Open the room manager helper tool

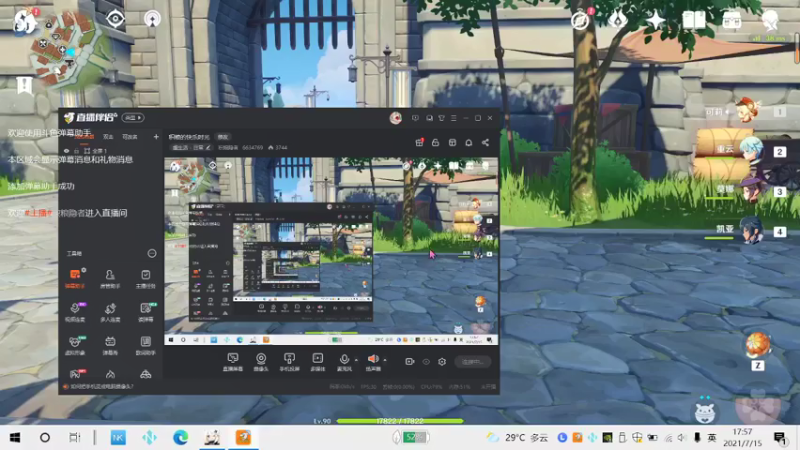(110, 279)
